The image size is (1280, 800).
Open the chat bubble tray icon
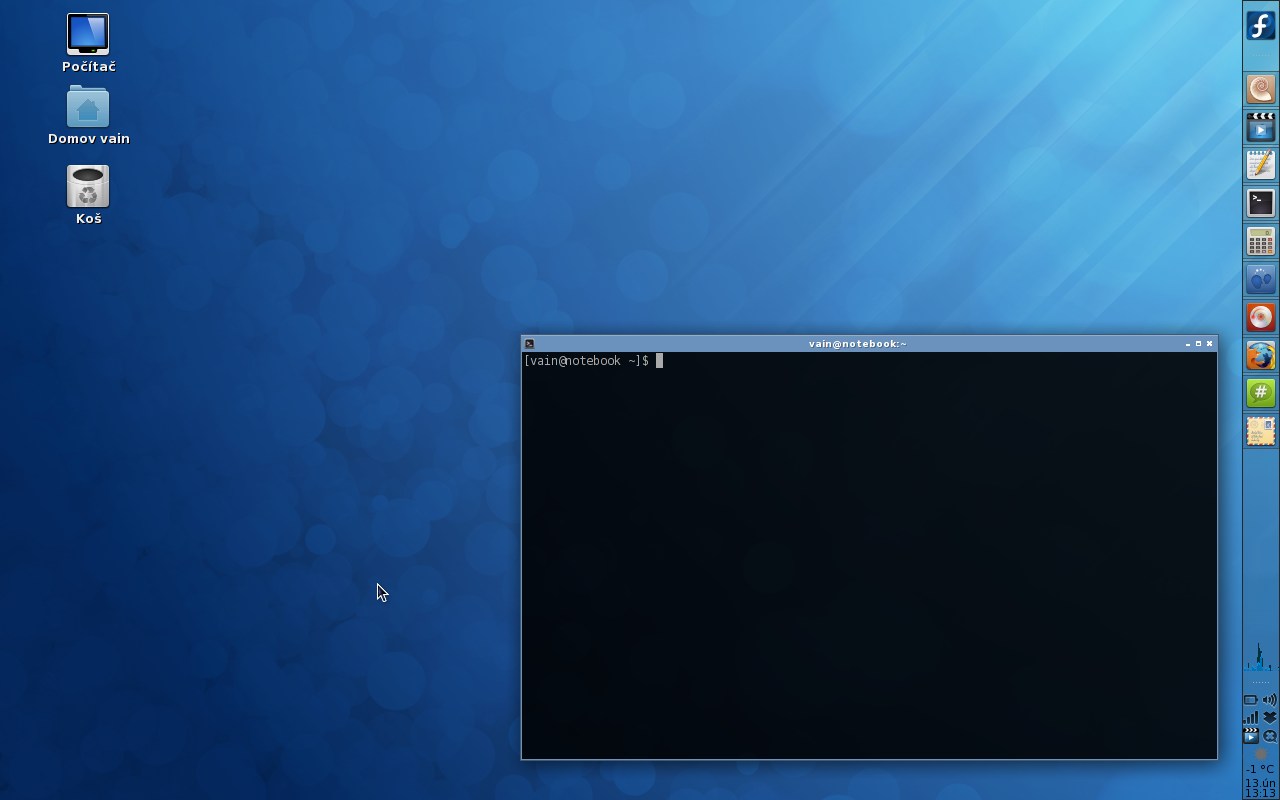point(1270,735)
